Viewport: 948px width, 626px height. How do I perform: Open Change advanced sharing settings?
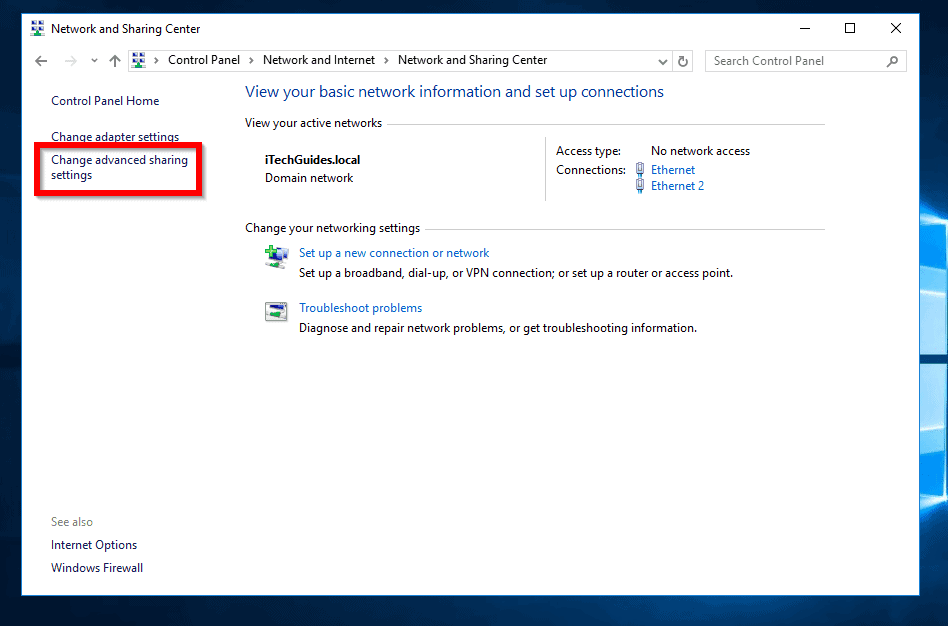pos(119,168)
